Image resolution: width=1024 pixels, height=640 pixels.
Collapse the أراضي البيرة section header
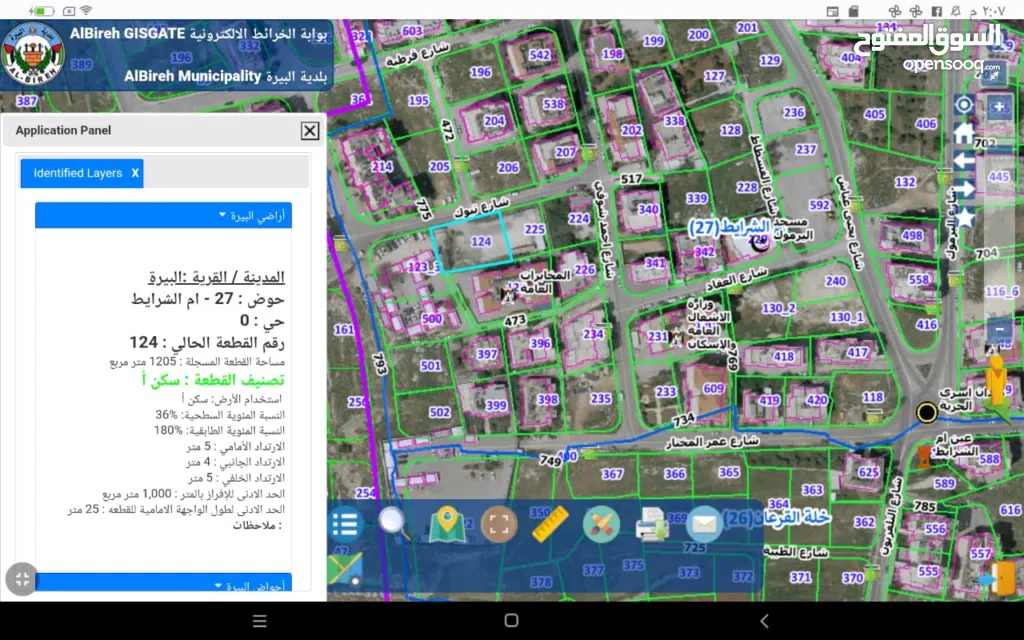163,215
